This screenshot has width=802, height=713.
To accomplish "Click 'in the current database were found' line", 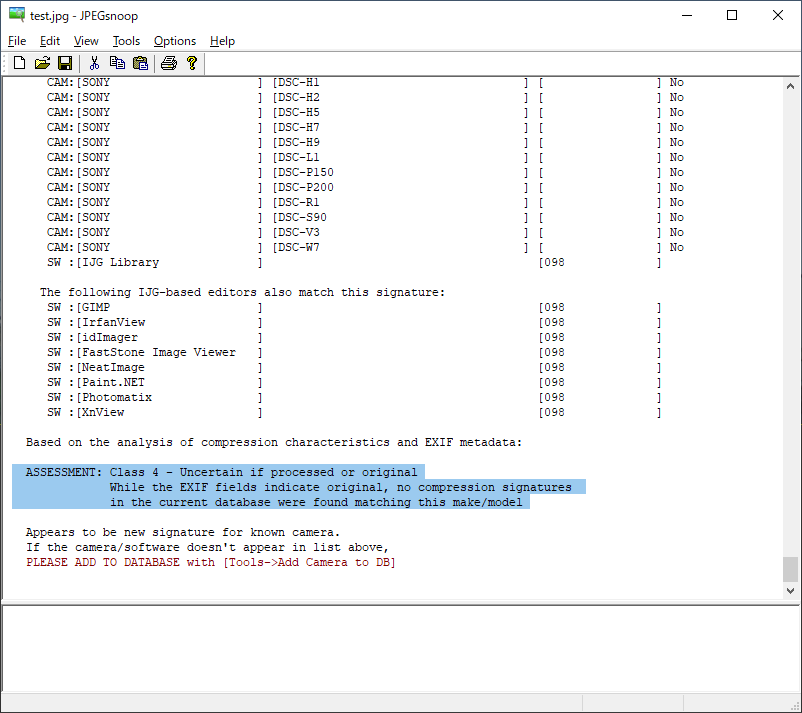I will (316, 502).
